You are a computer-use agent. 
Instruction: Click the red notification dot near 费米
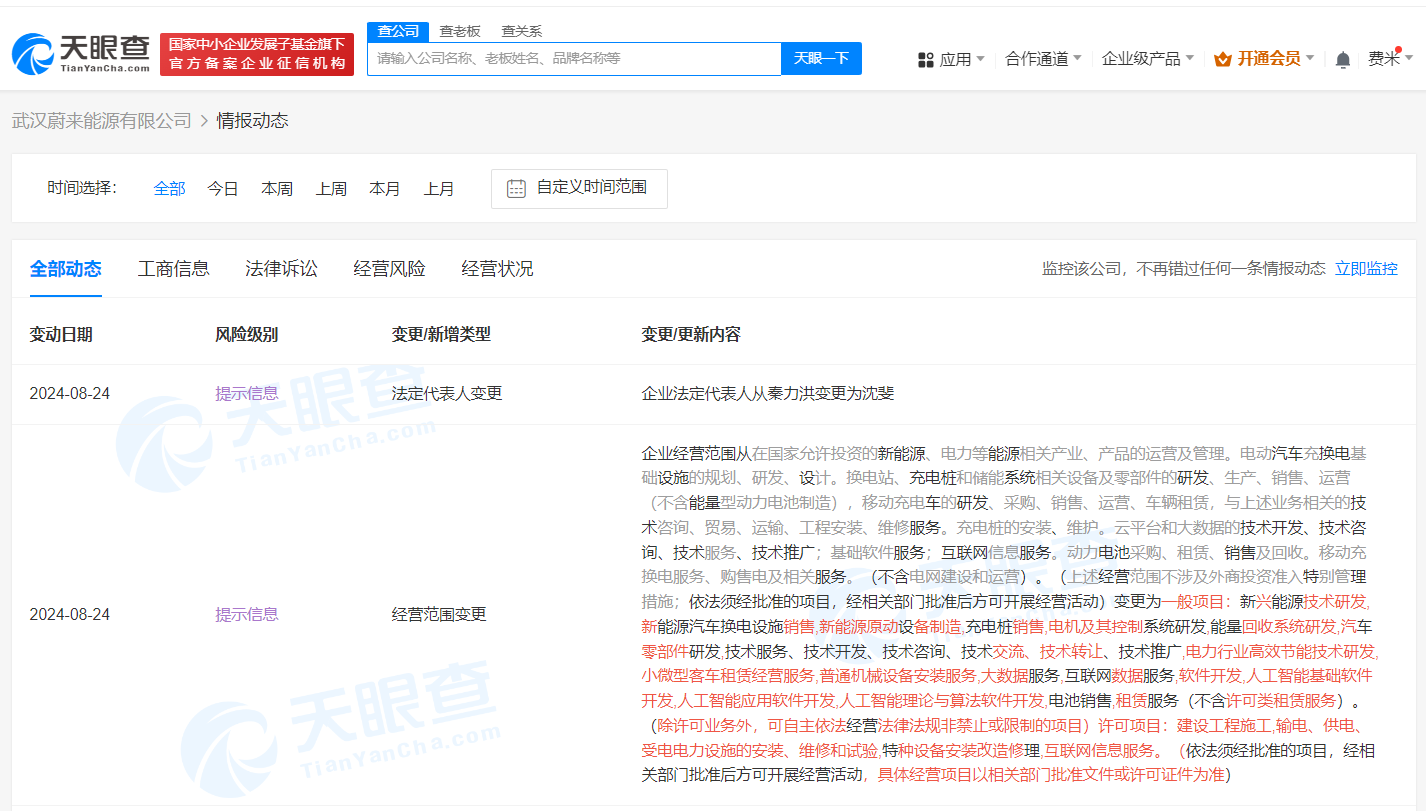pyautogui.click(x=1398, y=49)
